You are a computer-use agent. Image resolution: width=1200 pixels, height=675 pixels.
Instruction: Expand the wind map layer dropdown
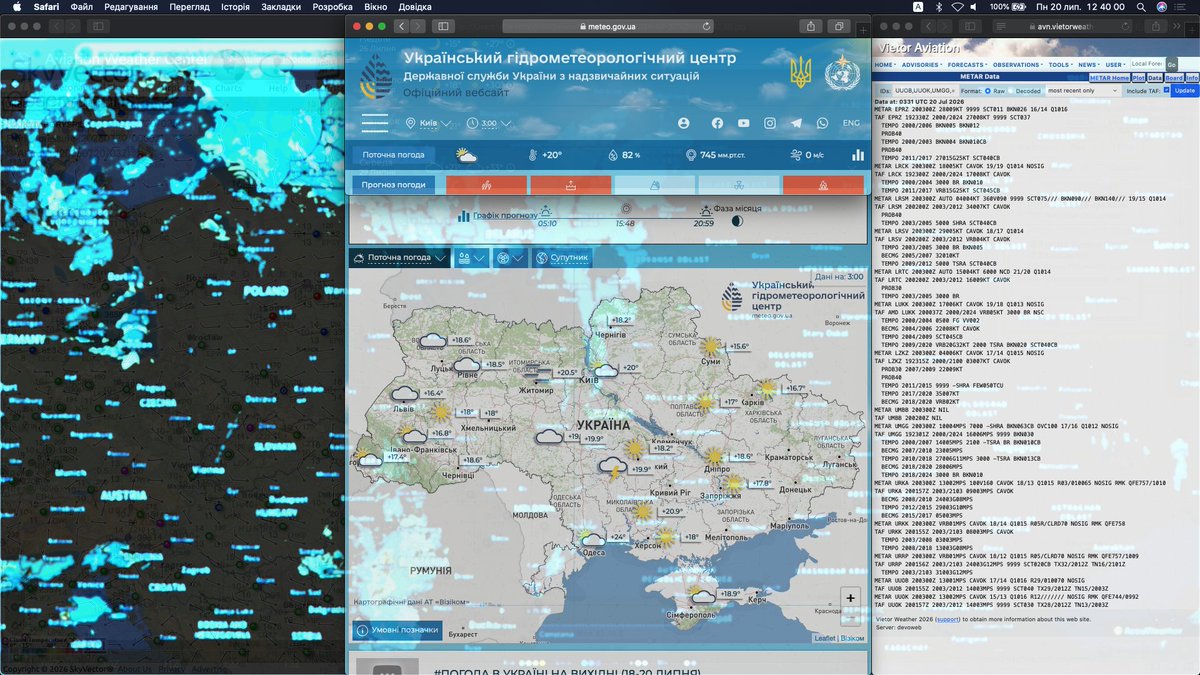[x=509, y=258]
